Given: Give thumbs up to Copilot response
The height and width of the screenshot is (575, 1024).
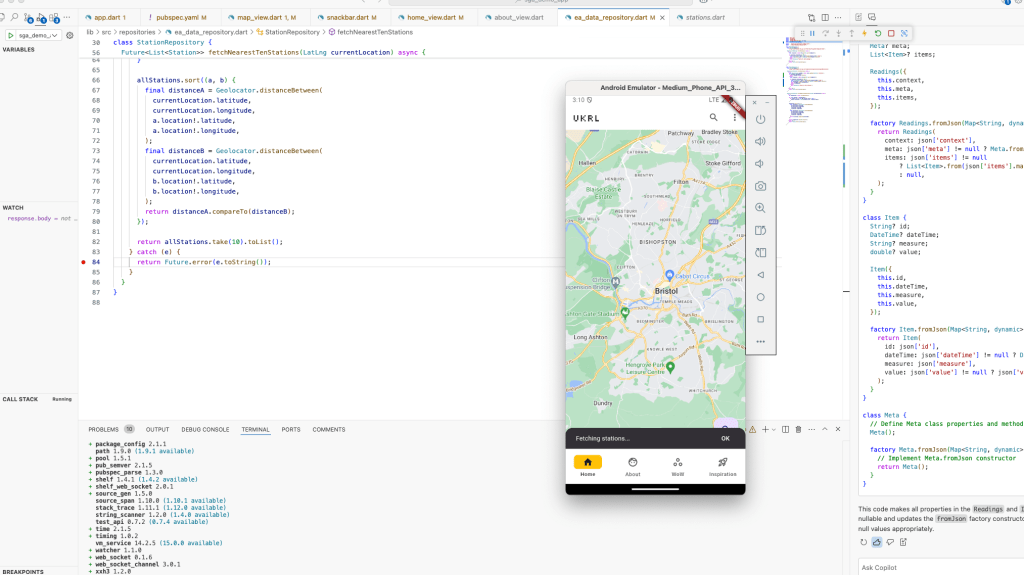Looking at the screenshot, I should tap(876, 542).
